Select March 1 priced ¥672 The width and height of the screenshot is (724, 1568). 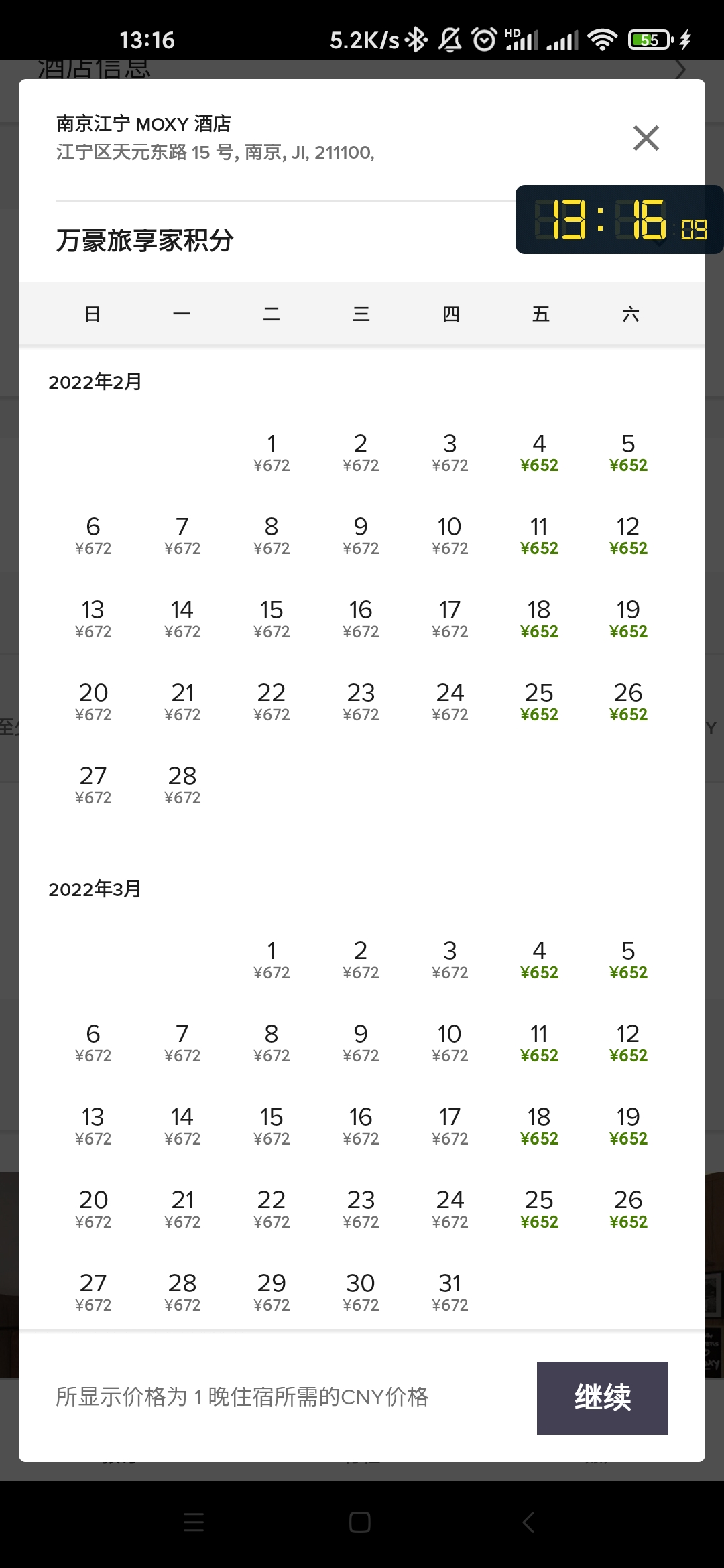(x=271, y=960)
